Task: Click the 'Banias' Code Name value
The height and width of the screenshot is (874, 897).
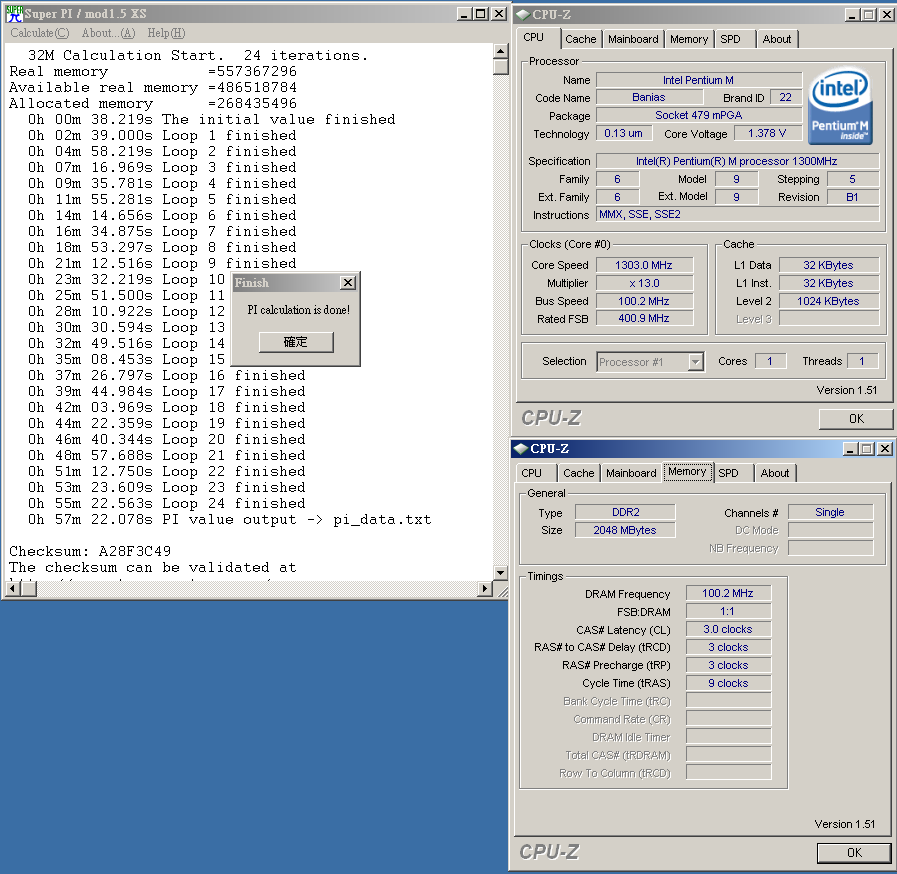Action: coord(649,97)
